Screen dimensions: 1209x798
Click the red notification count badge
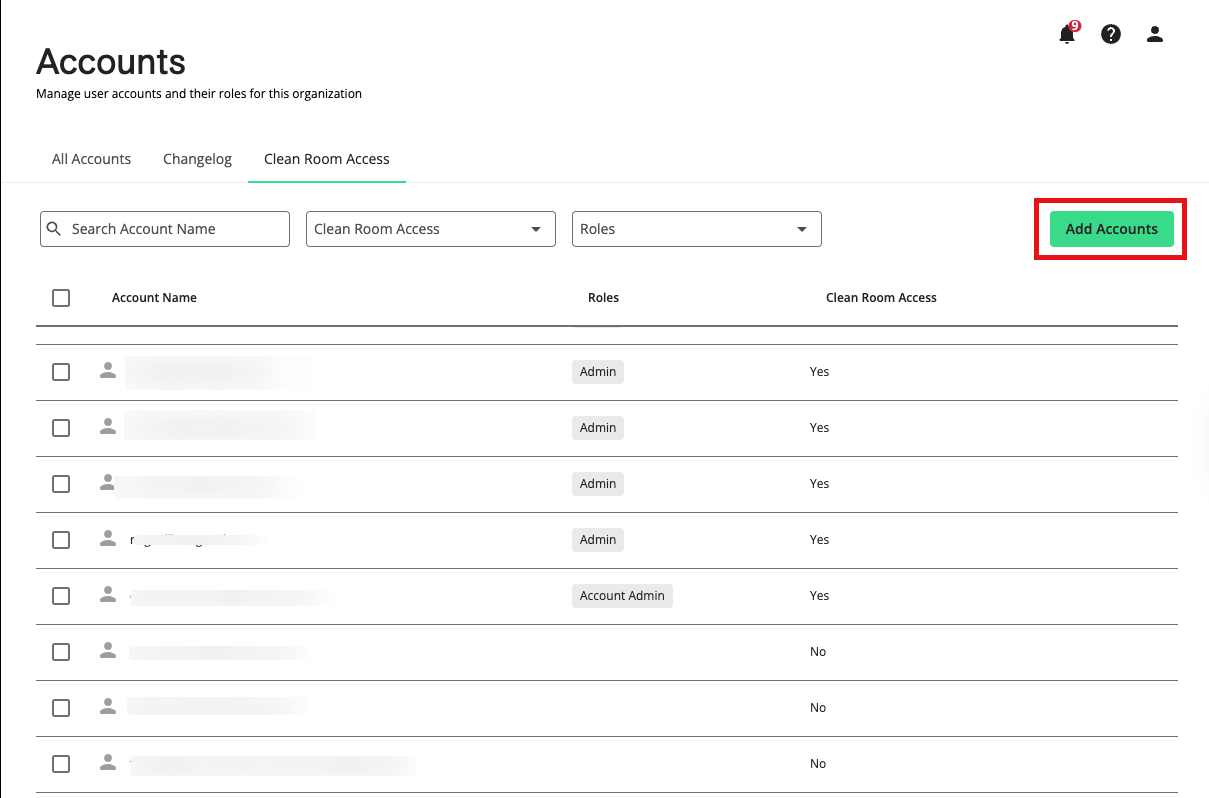coord(1075,26)
